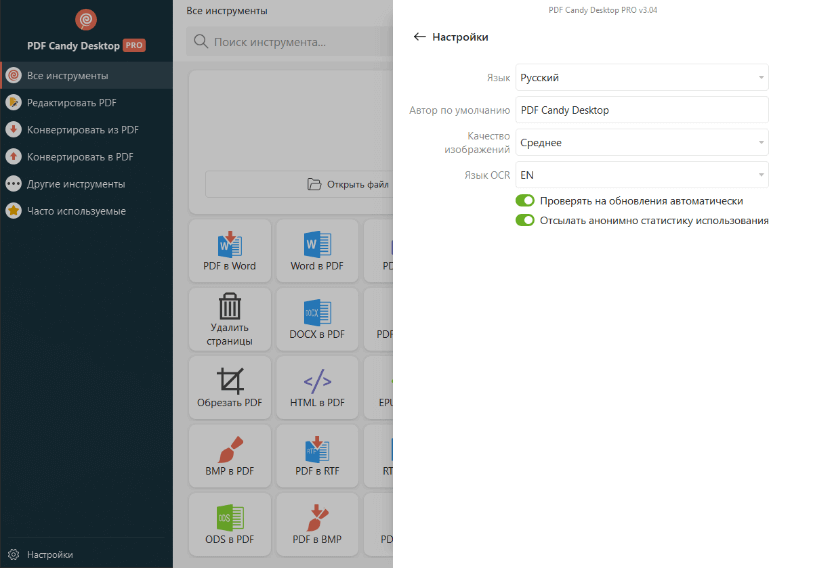Viewport: 813px width, 568px height.
Task: Click the Поиск инструмента search field
Action: click(x=289, y=41)
